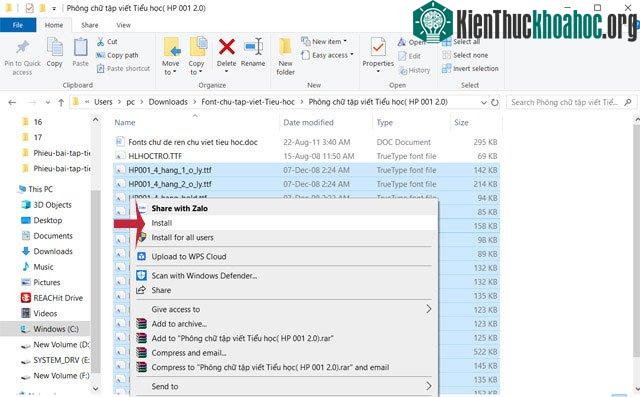This screenshot has width=640, height=397.
Task: Create a New folder from ribbon
Action: pyautogui.click(x=285, y=57)
